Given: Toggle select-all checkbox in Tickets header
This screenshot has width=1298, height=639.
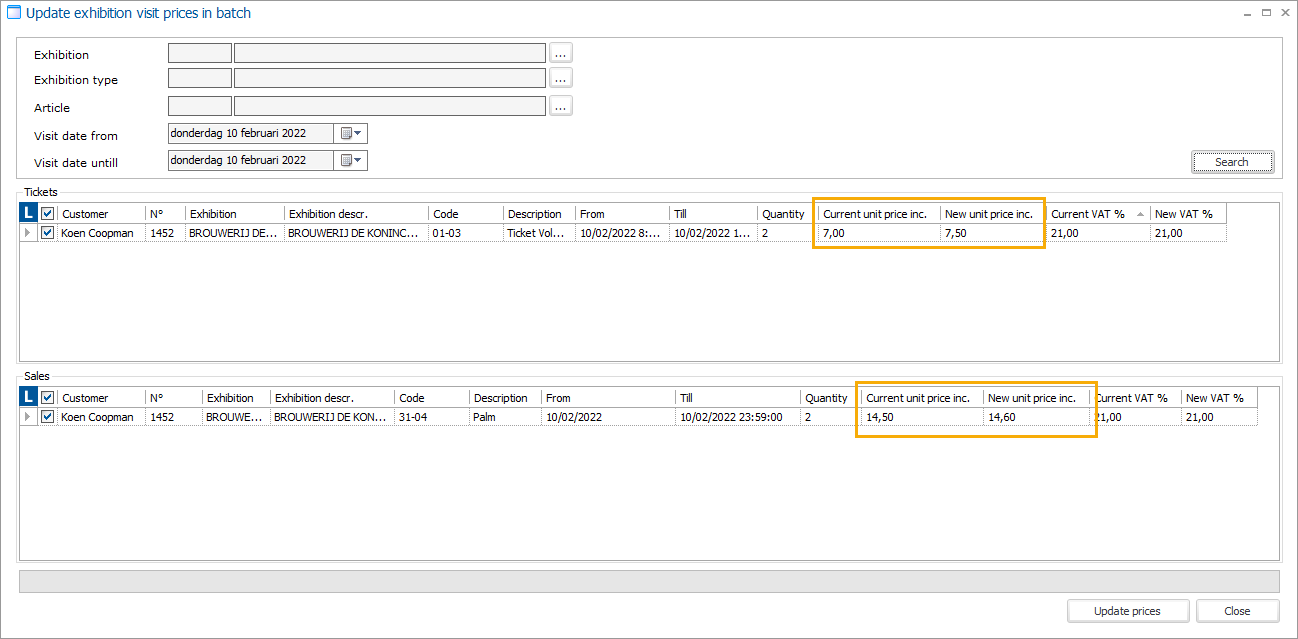Looking at the screenshot, I should tap(48, 213).
